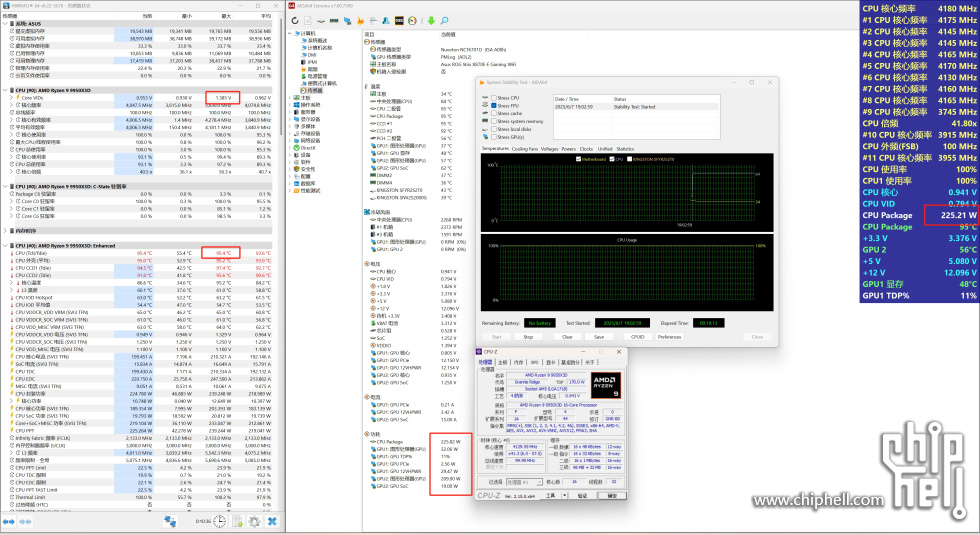The height and width of the screenshot is (535, 980).
Task: Toggle the Motherboard graph legend checkbox
Action: pyautogui.click(x=578, y=159)
